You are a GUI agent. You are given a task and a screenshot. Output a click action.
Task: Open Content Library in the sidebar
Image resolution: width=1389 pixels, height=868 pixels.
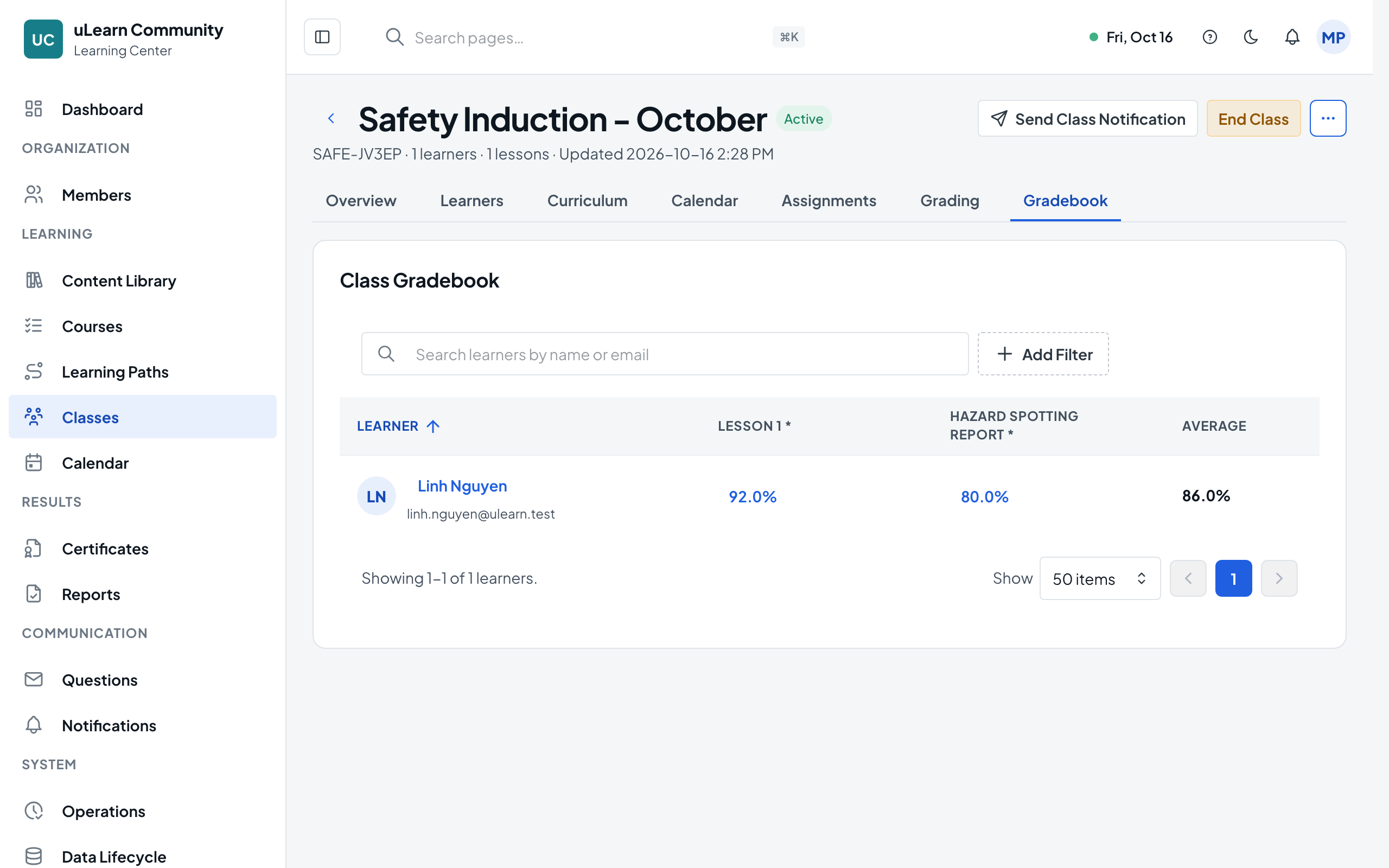142,280
